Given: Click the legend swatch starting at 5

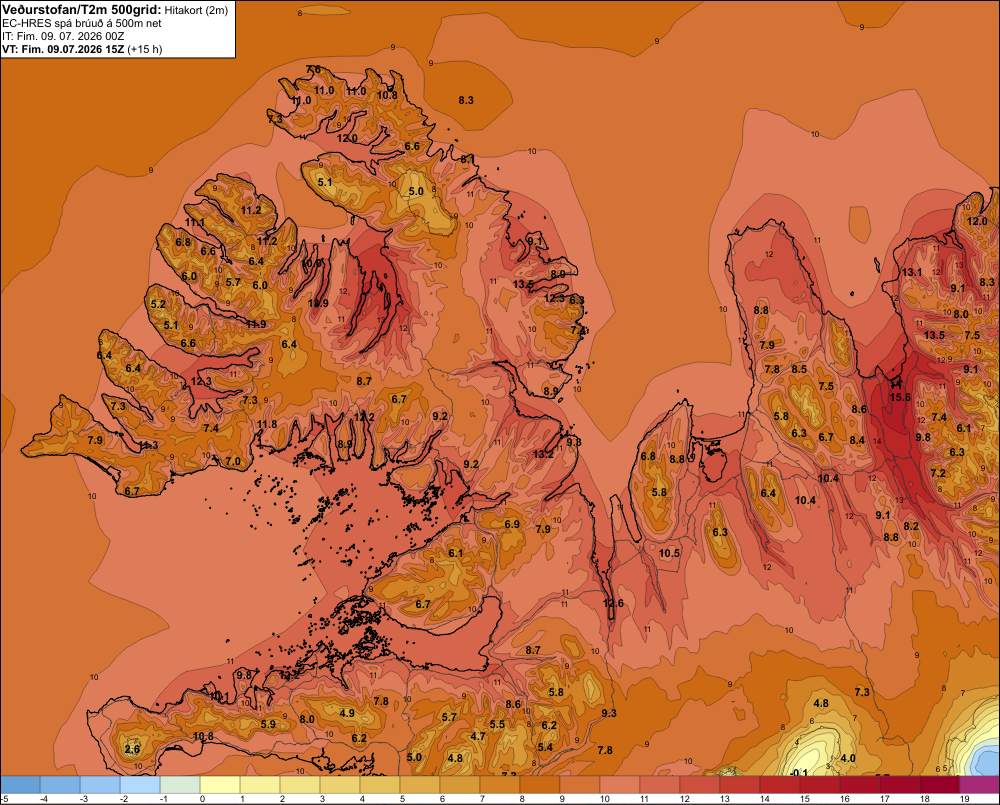Looking at the screenshot, I should point(420,785).
